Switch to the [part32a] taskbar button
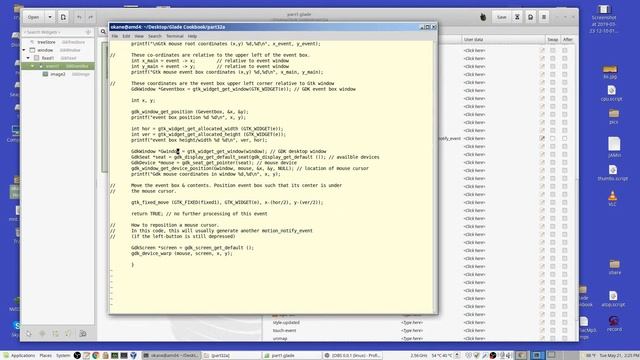Viewport: 640px width, 360px height. coord(231,356)
